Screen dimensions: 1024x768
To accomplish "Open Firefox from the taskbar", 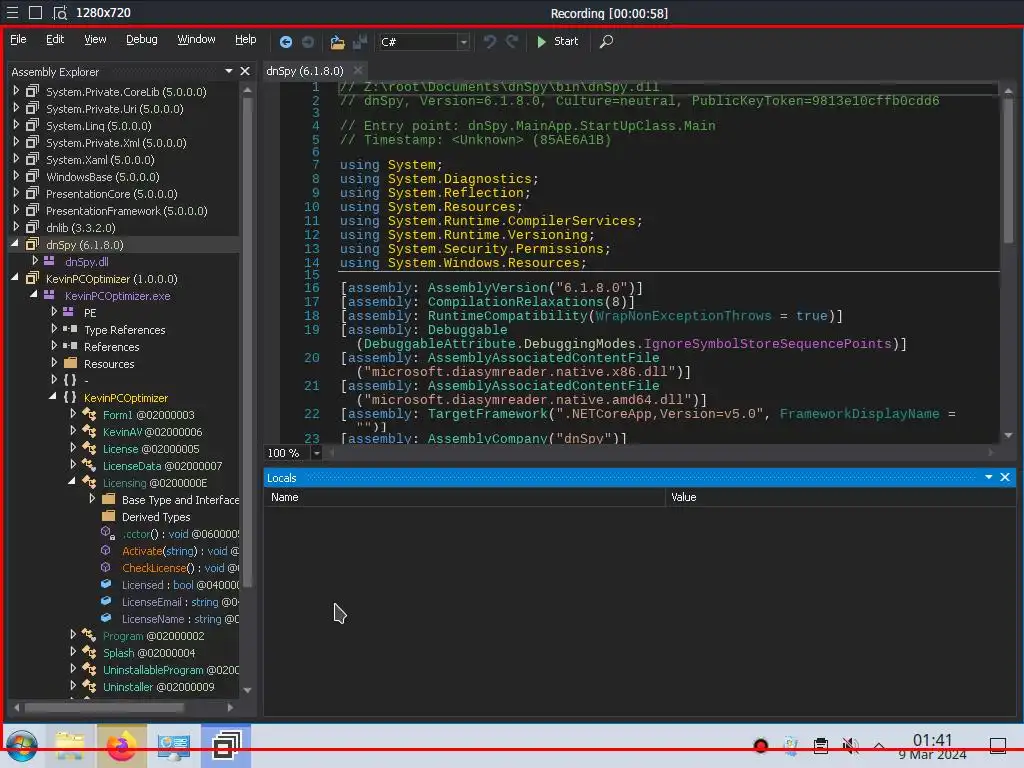I will point(121,746).
